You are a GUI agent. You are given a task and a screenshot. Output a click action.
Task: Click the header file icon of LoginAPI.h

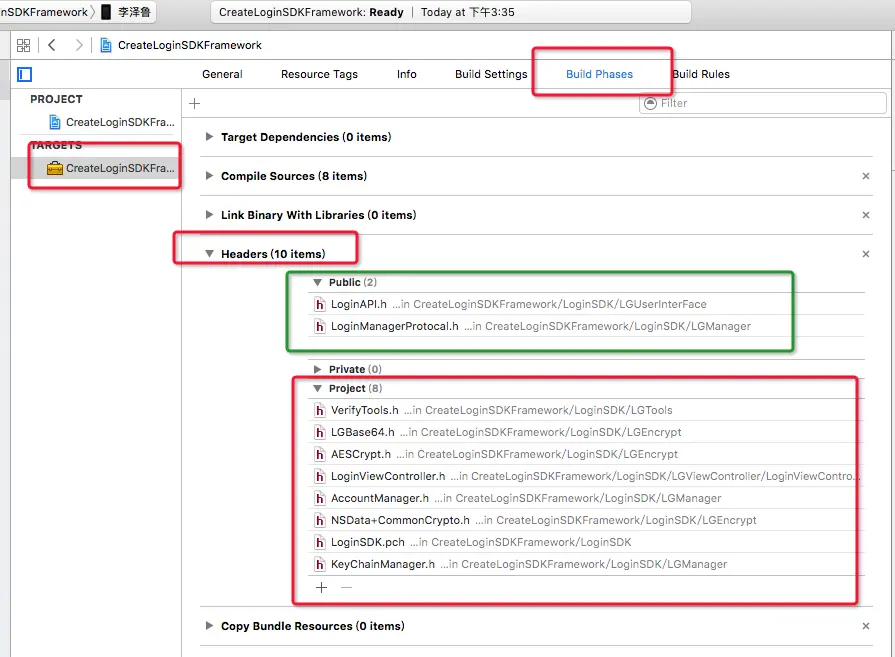coord(320,304)
